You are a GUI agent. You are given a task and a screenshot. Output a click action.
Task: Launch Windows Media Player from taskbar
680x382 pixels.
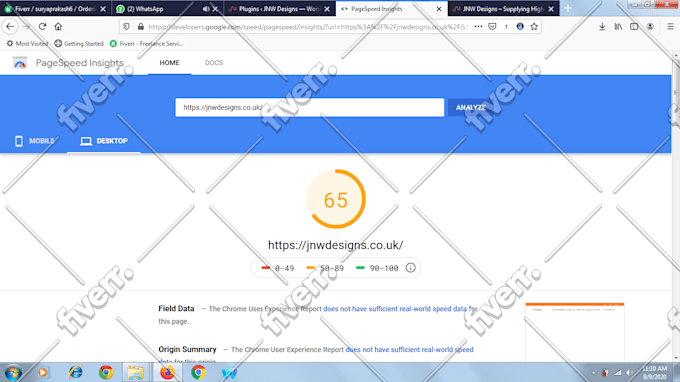pyautogui.click(x=43, y=372)
